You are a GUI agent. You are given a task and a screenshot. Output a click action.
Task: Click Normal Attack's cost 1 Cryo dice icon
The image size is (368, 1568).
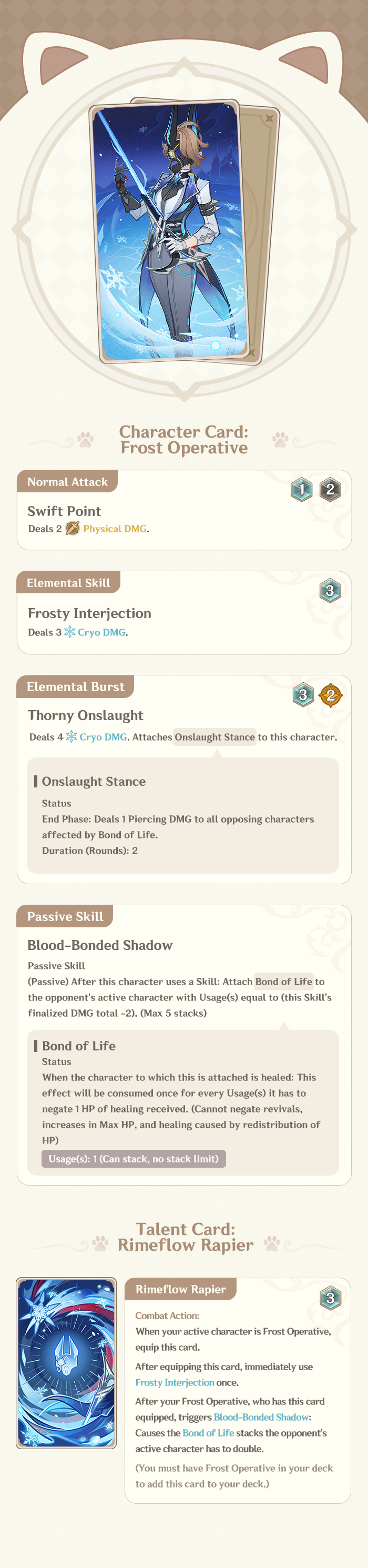[302, 489]
